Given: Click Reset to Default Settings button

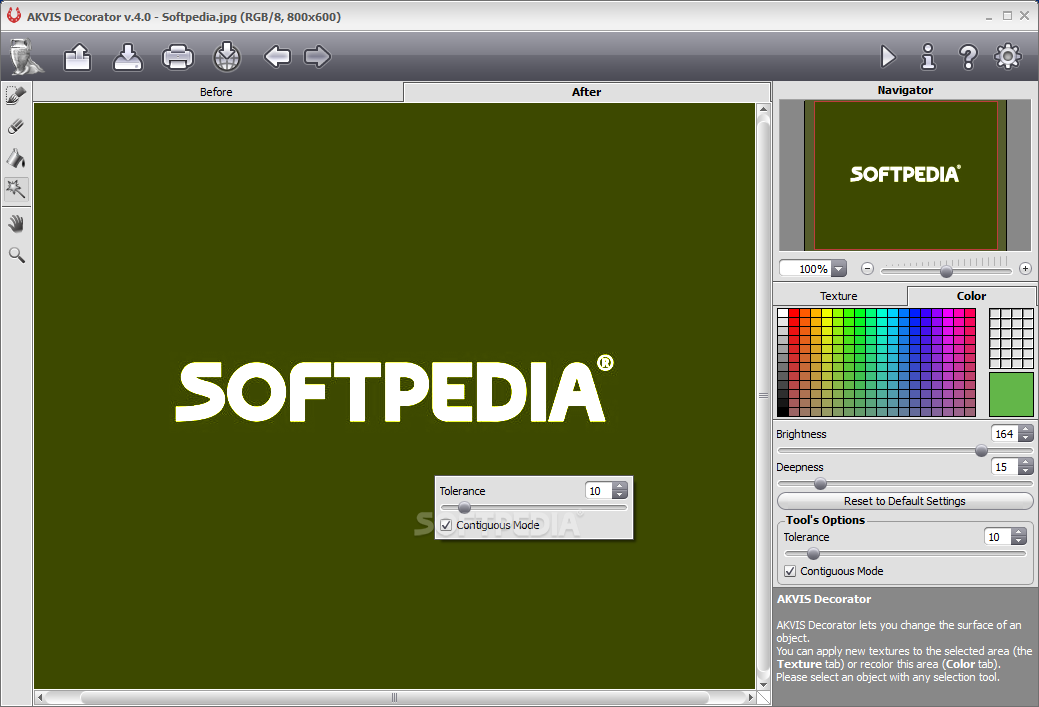Looking at the screenshot, I should click(x=904, y=501).
